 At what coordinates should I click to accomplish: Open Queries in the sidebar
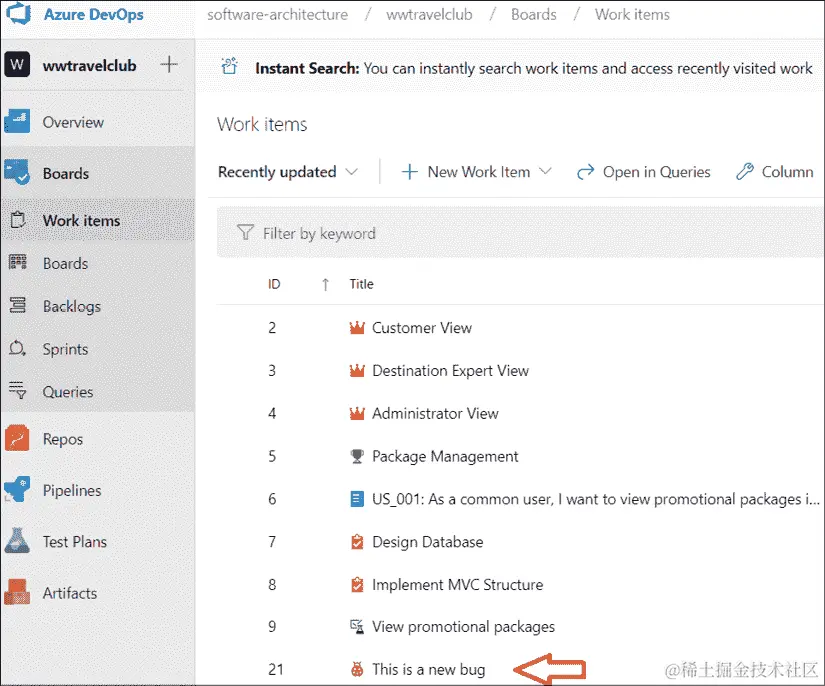(x=68, y=392)
